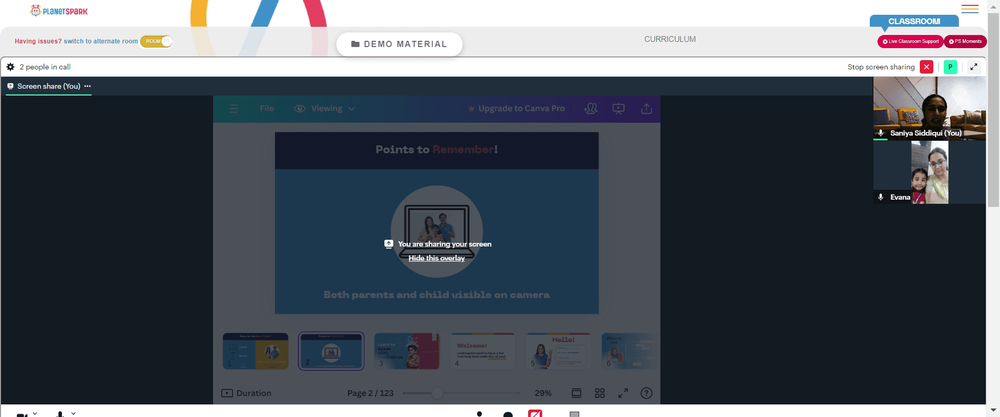Image resolution: width=1000 pixels, height=417 pixels.
Task: Click the 29% zoom value
Action: [543, 393]
